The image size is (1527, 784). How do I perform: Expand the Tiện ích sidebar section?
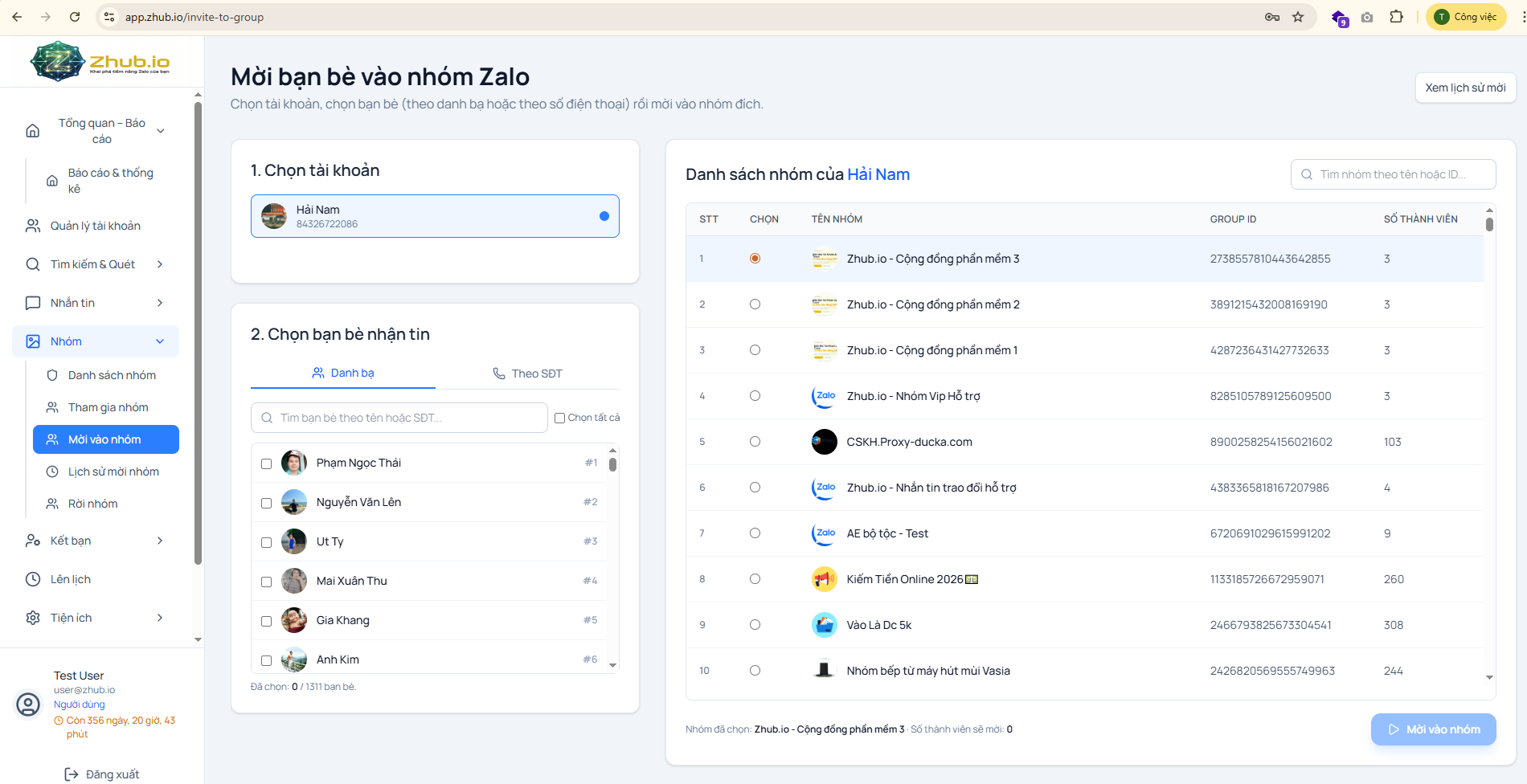tap(160, 618)
